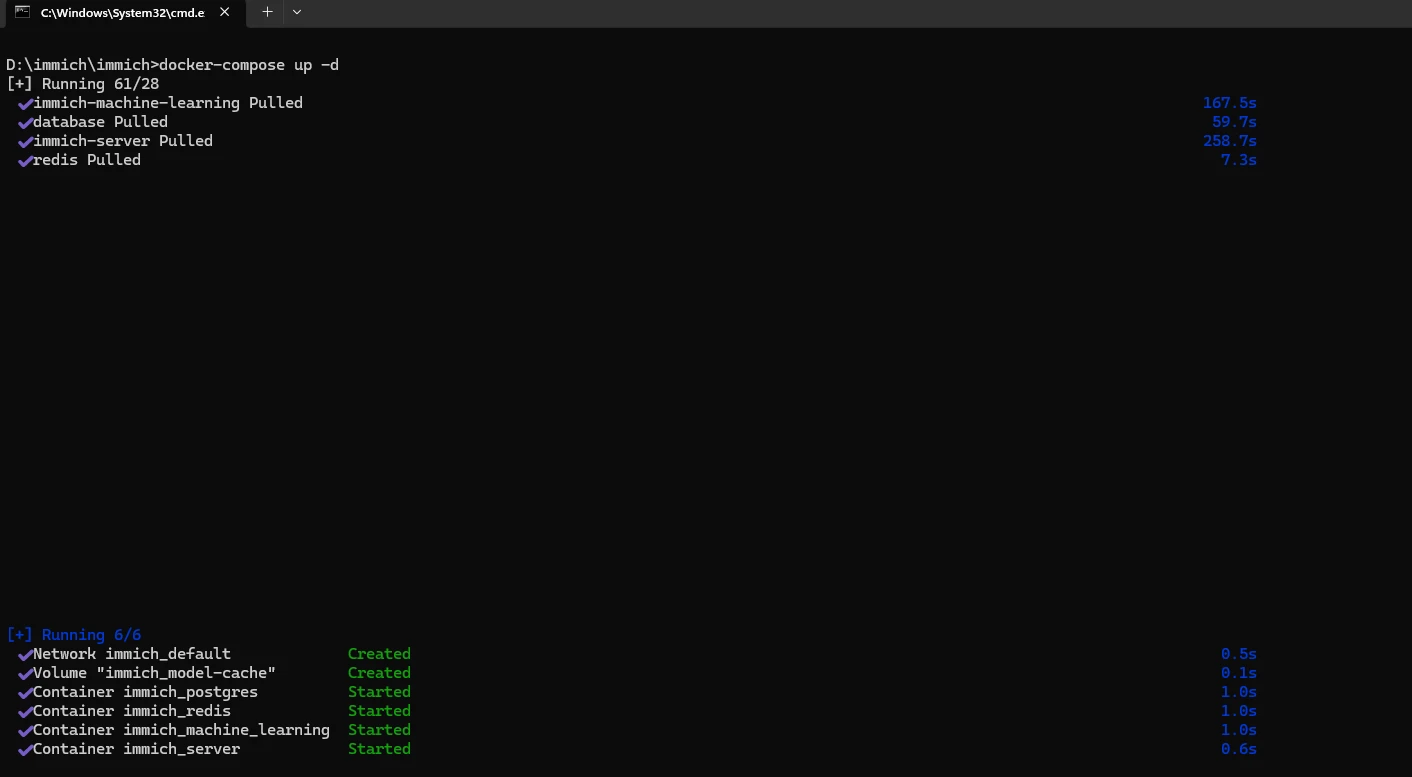Click the Container immich_redis line text
This screenshot has width=1412, height=777.
131,711
